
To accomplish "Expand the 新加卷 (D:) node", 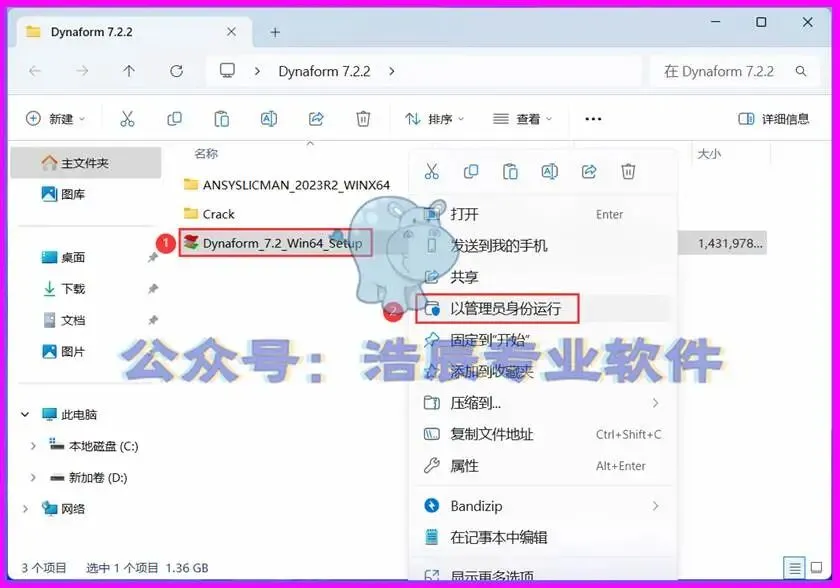I will (33, 477).
